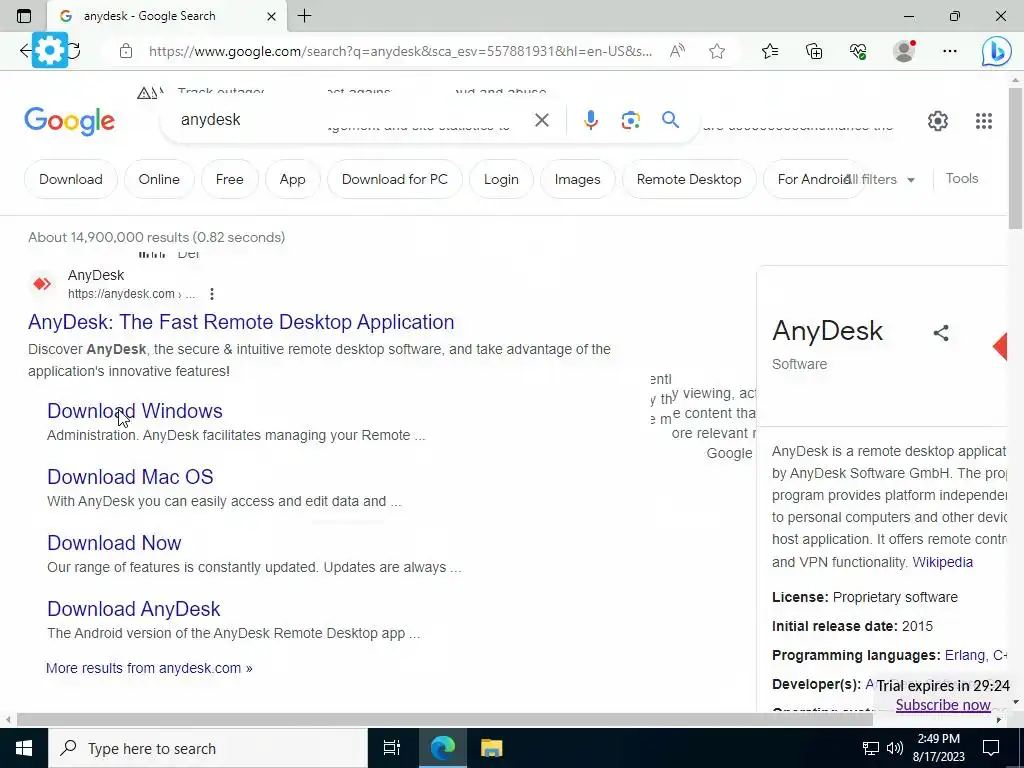Open the tab actions menu icon
Image resolution: width=1024 pixels, height=768 pixels.
point(24,16)
